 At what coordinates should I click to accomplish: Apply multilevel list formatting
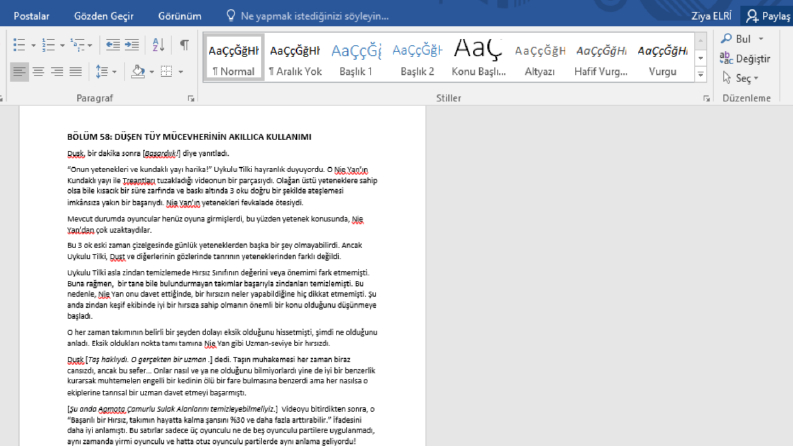77,45
